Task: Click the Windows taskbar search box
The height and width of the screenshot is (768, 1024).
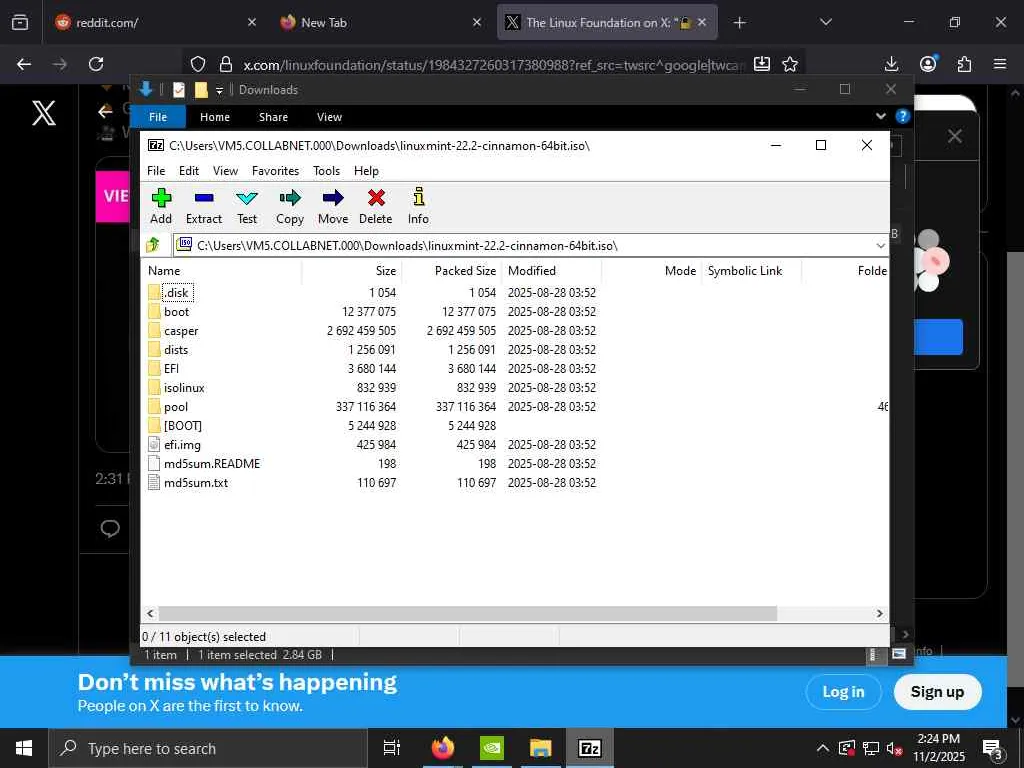Action: point(208,748)
